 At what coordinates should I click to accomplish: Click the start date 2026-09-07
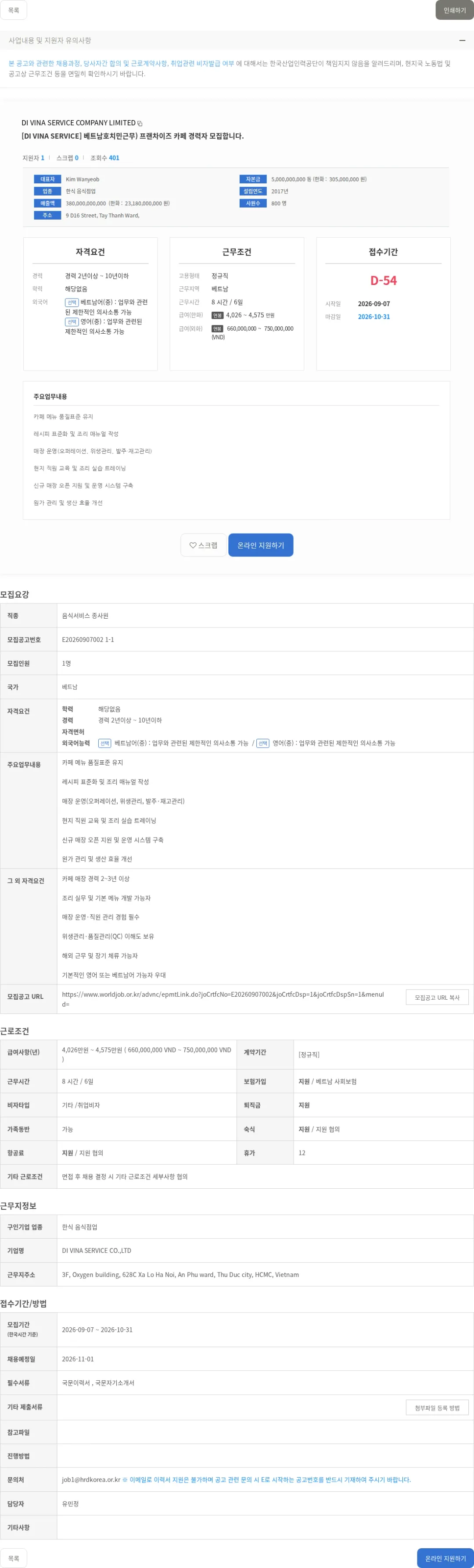click(373, 304)
